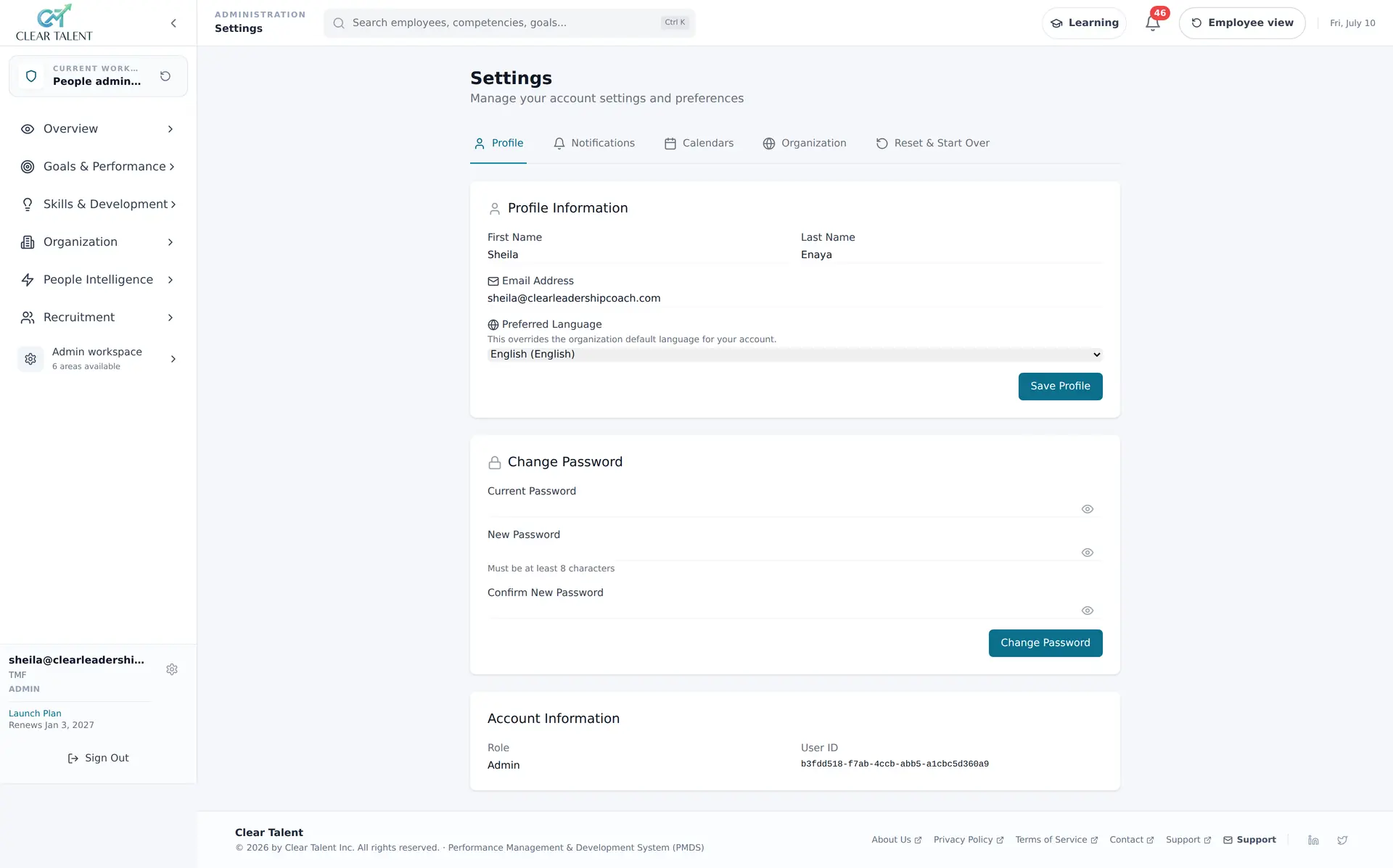Show Current Password with eye icon
The height and width of the screenshot is (868, 1393).
click(x=1088, y=509)
